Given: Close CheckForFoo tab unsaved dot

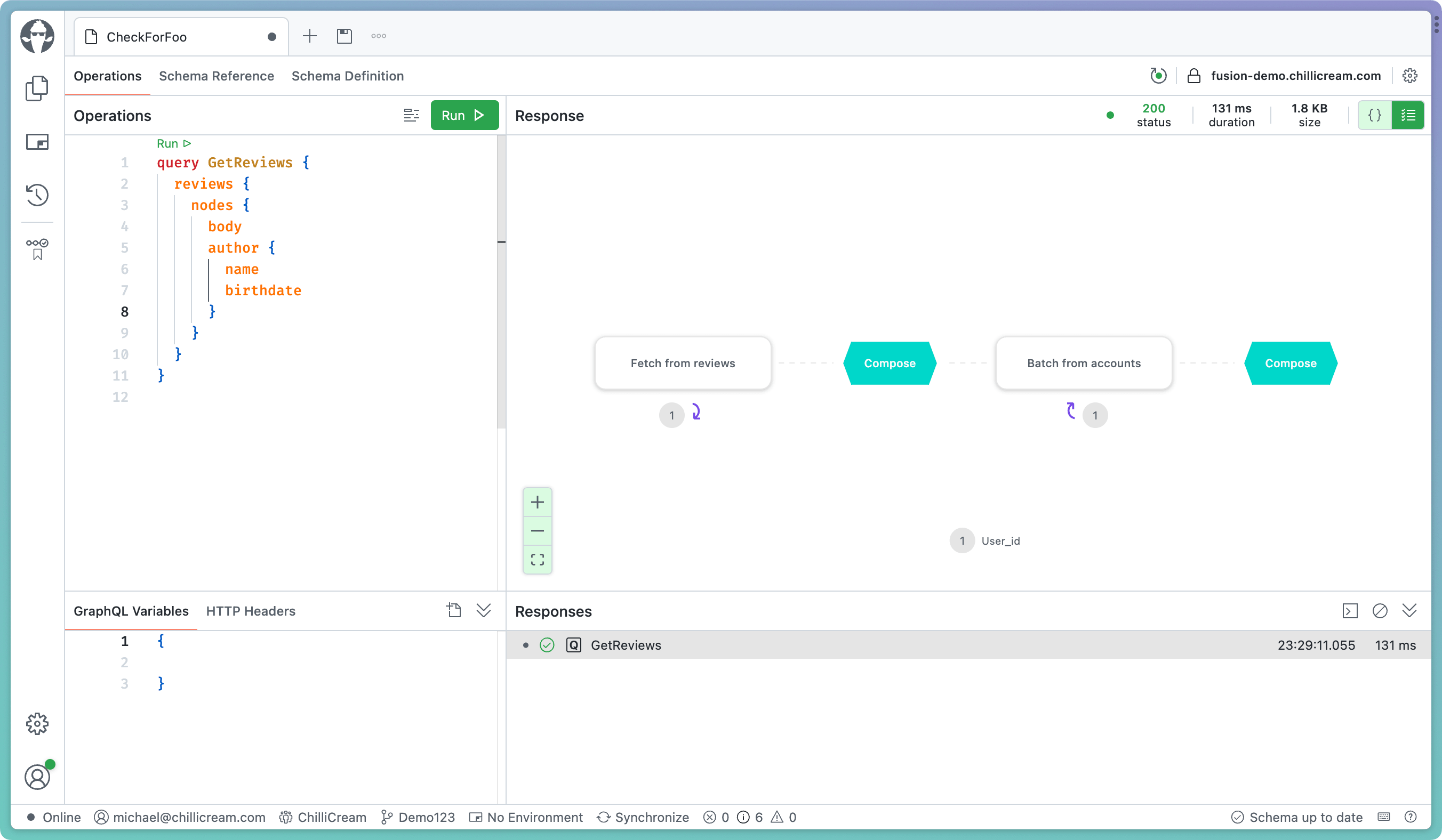Looking at the screenshot, I should tap(272, 37).
